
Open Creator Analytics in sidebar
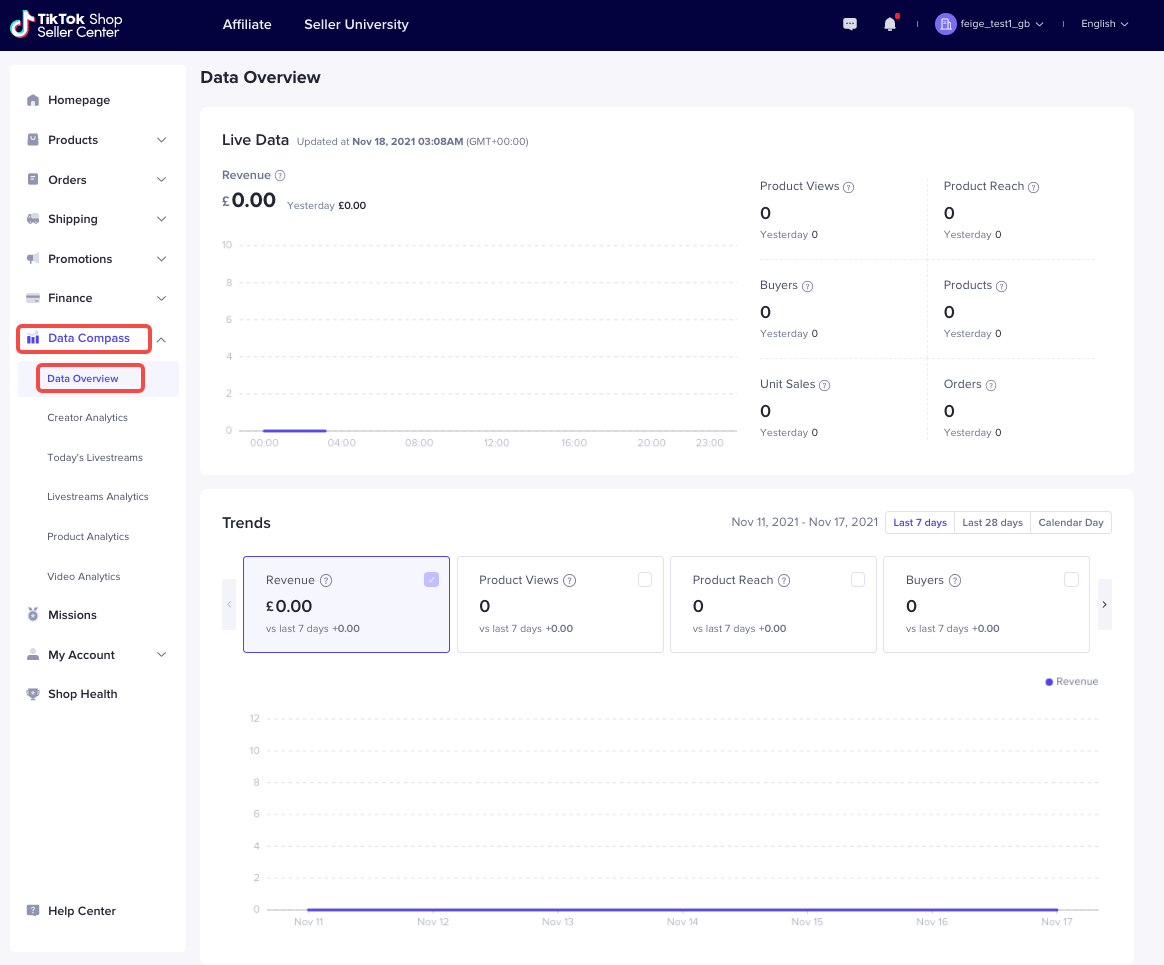[87, 418]
